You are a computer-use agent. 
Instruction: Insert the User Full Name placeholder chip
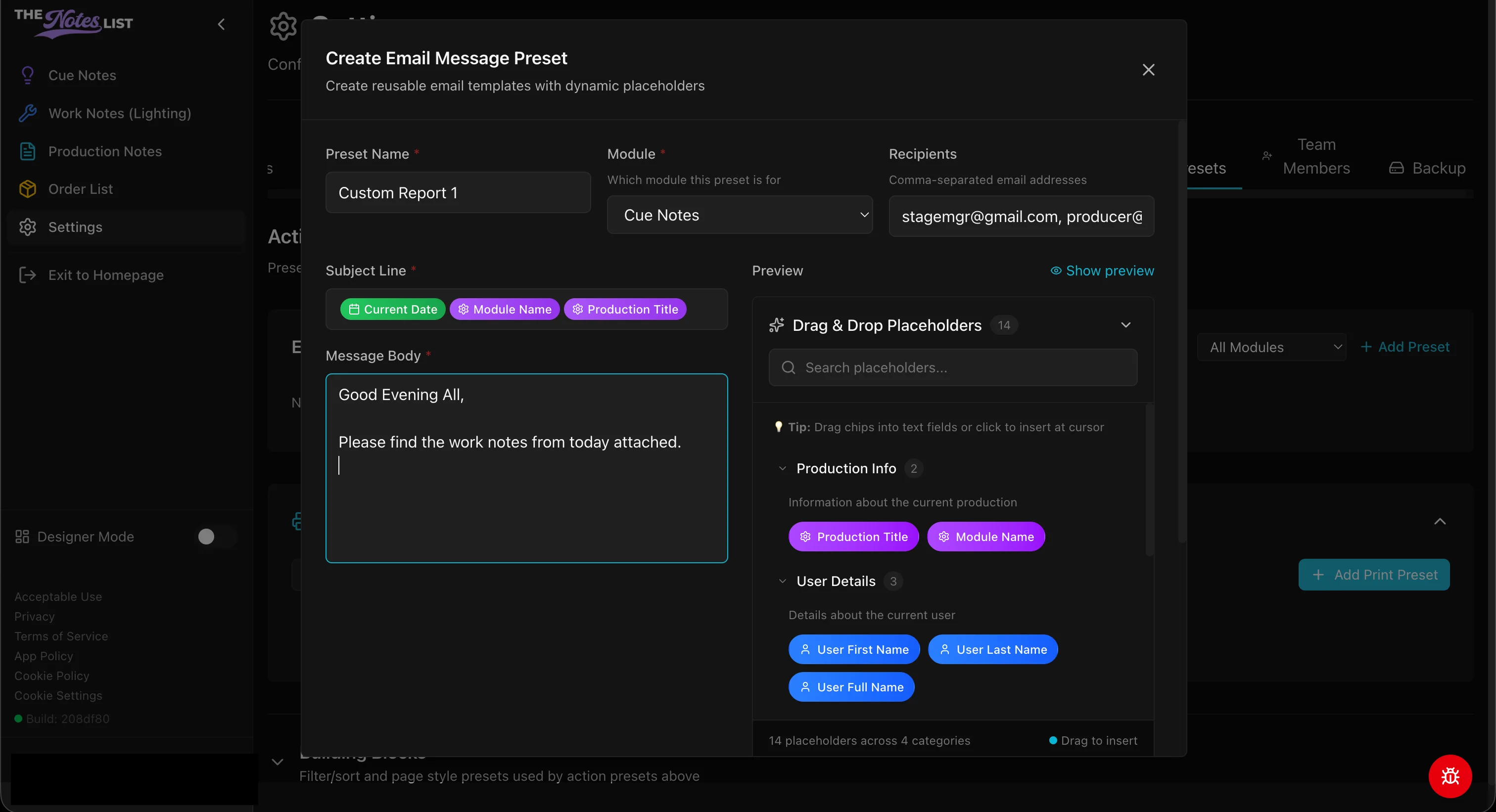pos(851,687)
